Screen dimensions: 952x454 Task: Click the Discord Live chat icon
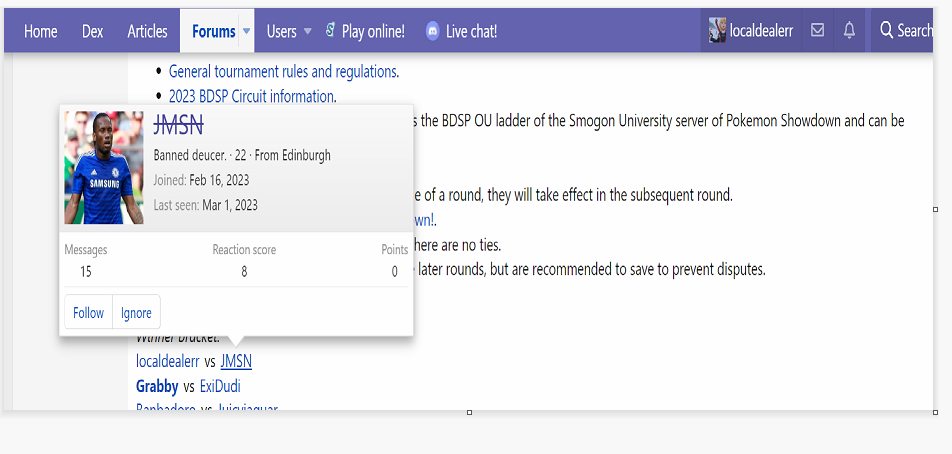pyautogui.click(x=432, y=31)
